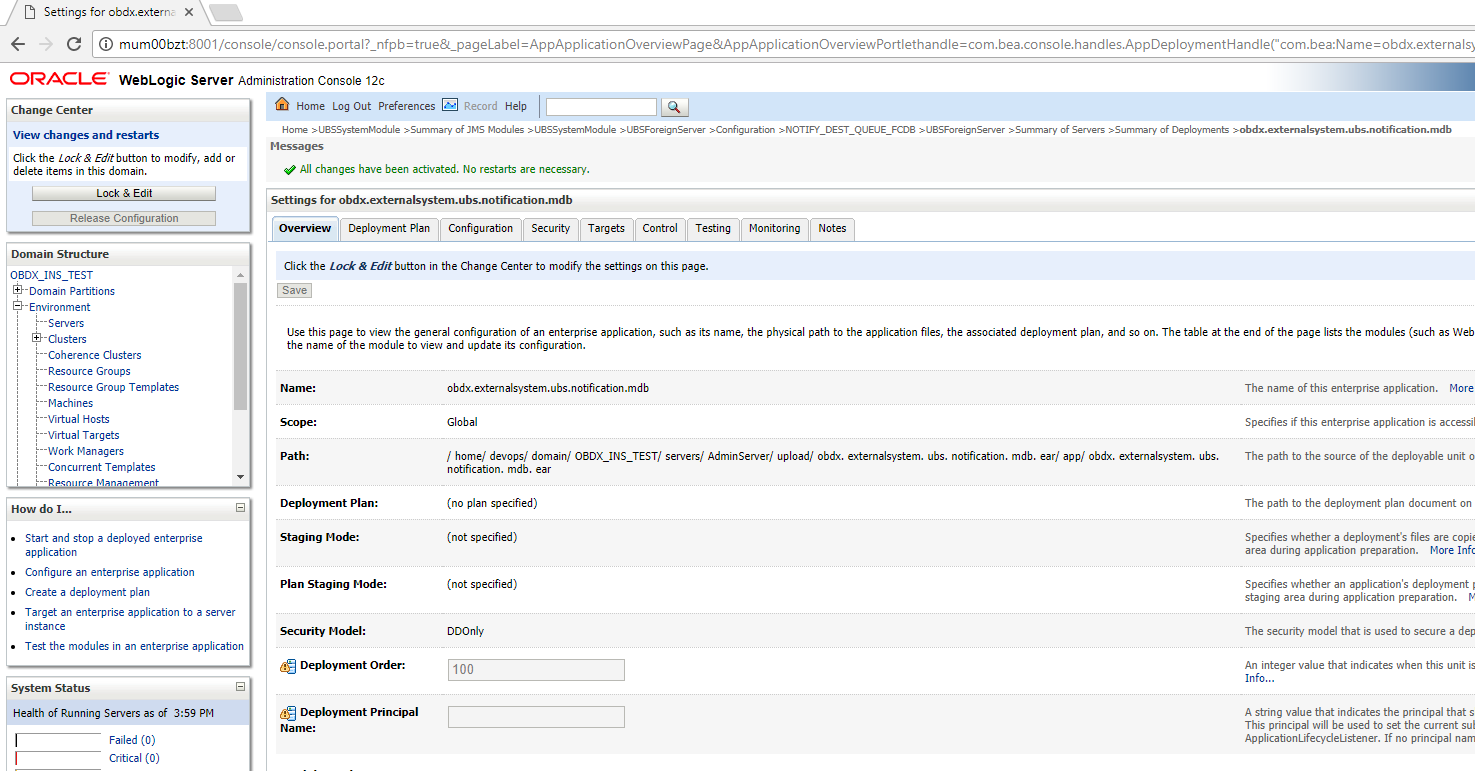Screen dimensions: 1475x771
Task: Open Resource Group Templates tree item
Action: [113, 387]
